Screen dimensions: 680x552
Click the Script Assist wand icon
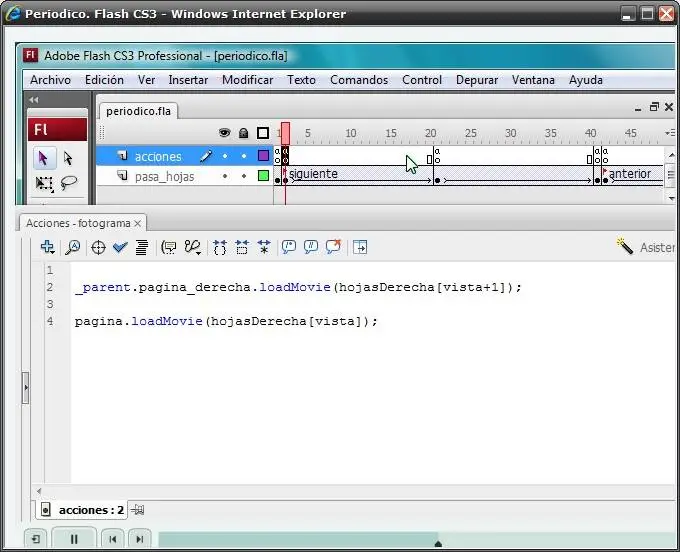click(625, 246)
